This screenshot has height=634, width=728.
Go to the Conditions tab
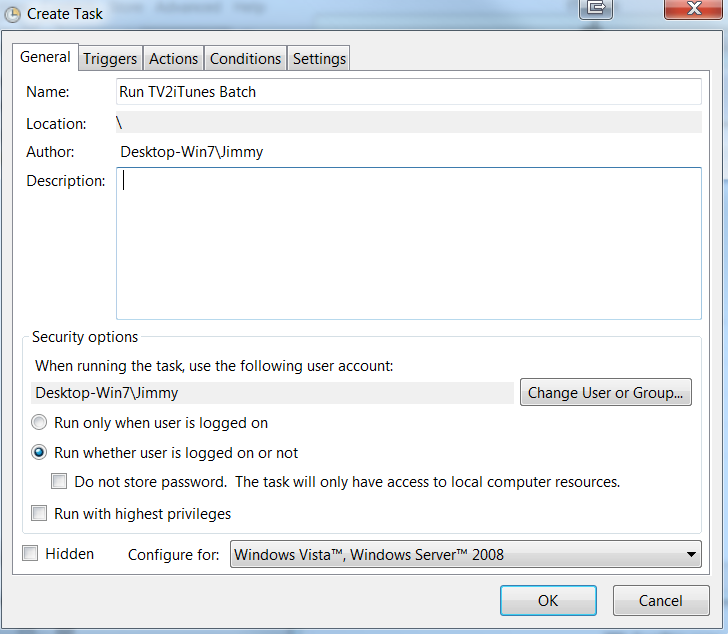pos(245,59)
